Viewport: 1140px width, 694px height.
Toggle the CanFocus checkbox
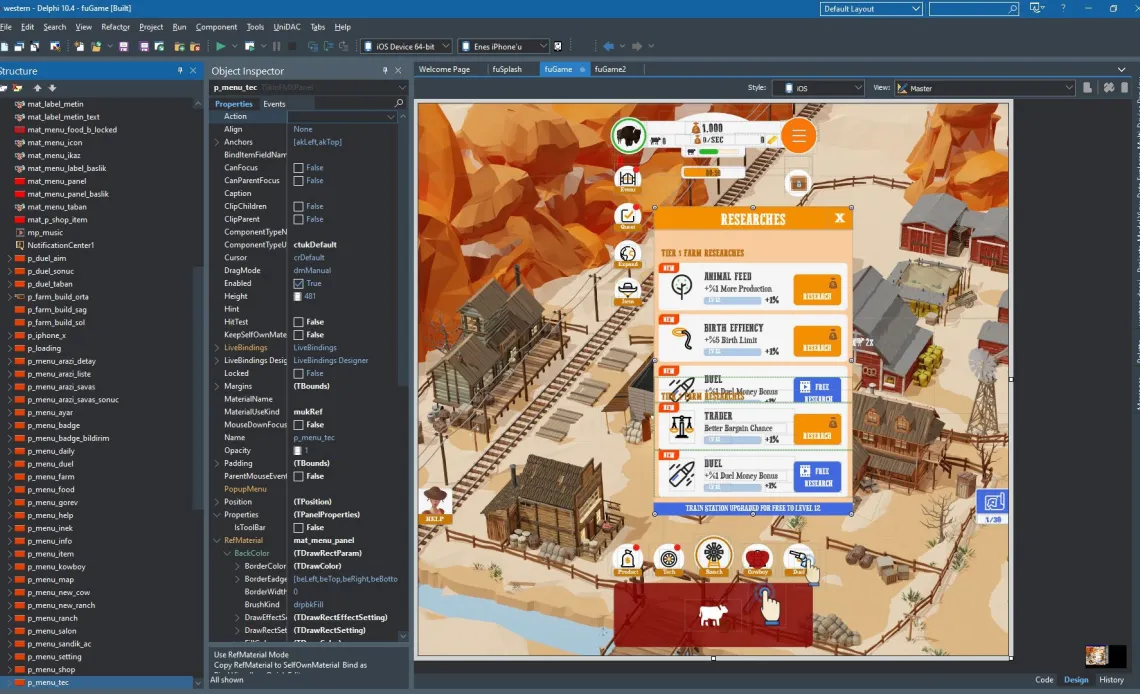298,168
